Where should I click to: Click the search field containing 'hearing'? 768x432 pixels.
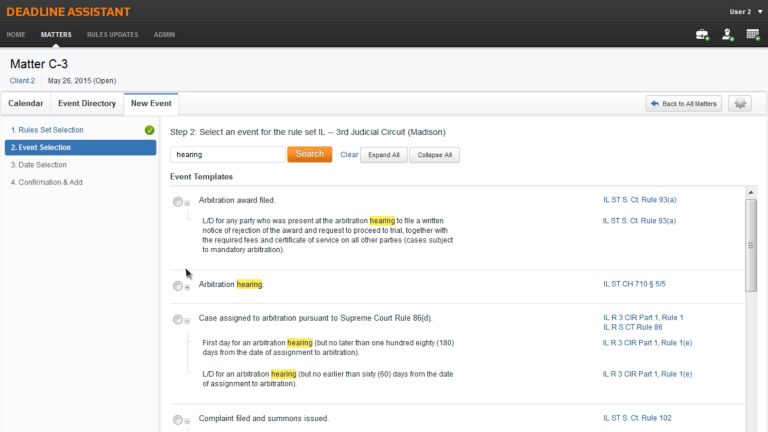coord(227,155)
